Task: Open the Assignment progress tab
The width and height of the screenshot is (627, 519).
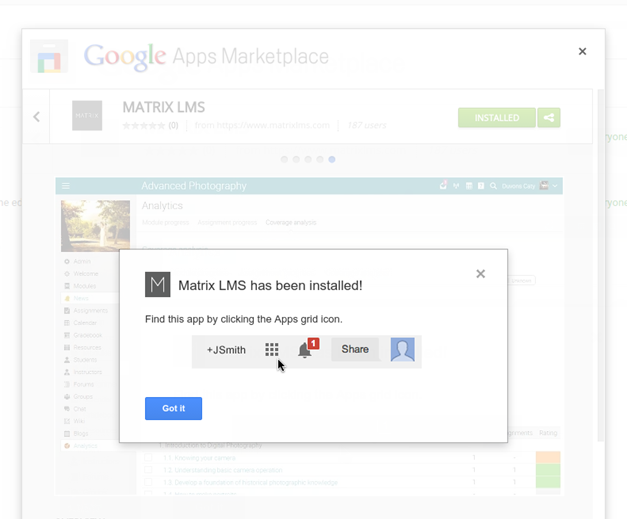Action: 227,222
